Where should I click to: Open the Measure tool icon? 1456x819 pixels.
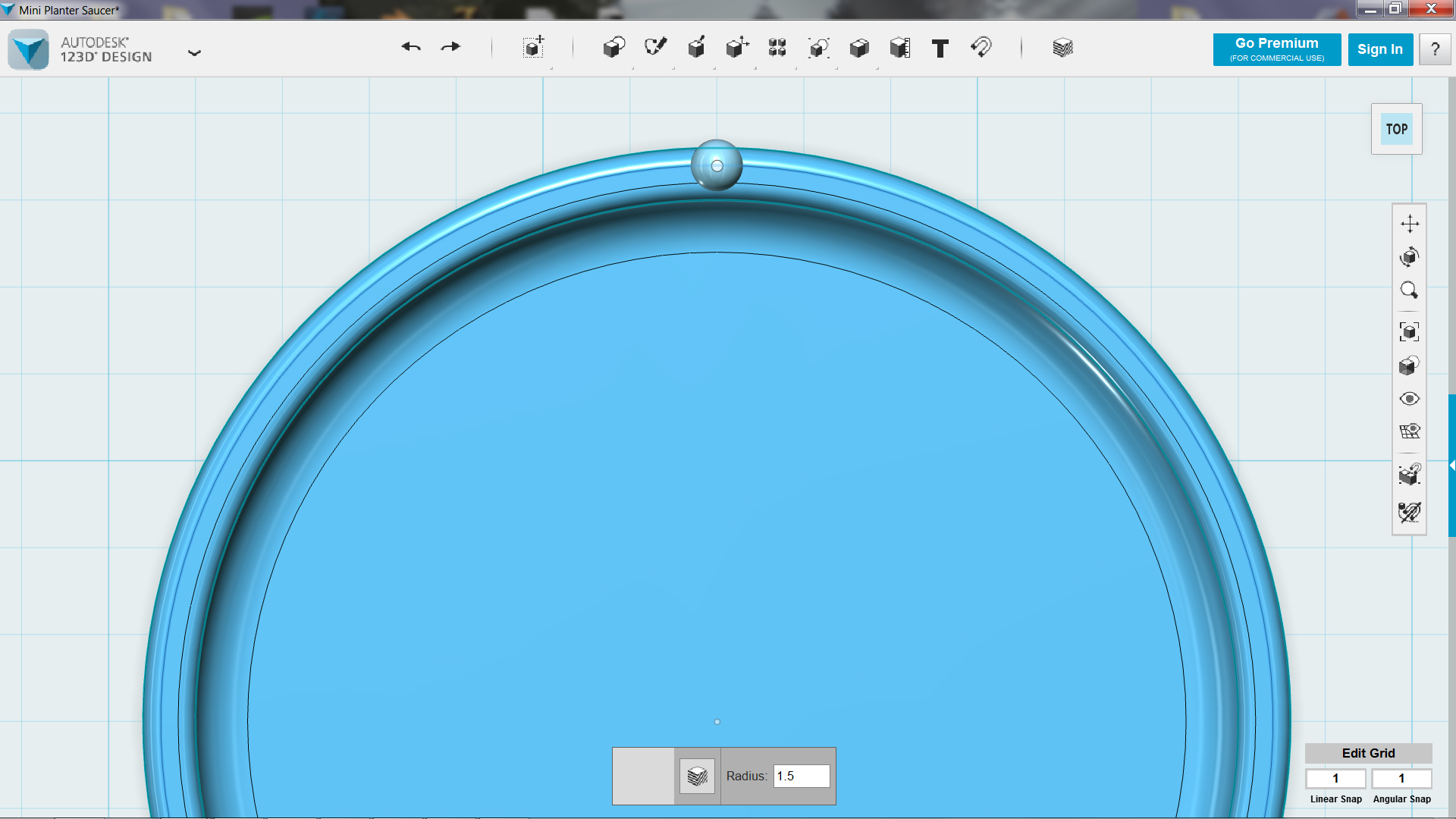(900, 48)
